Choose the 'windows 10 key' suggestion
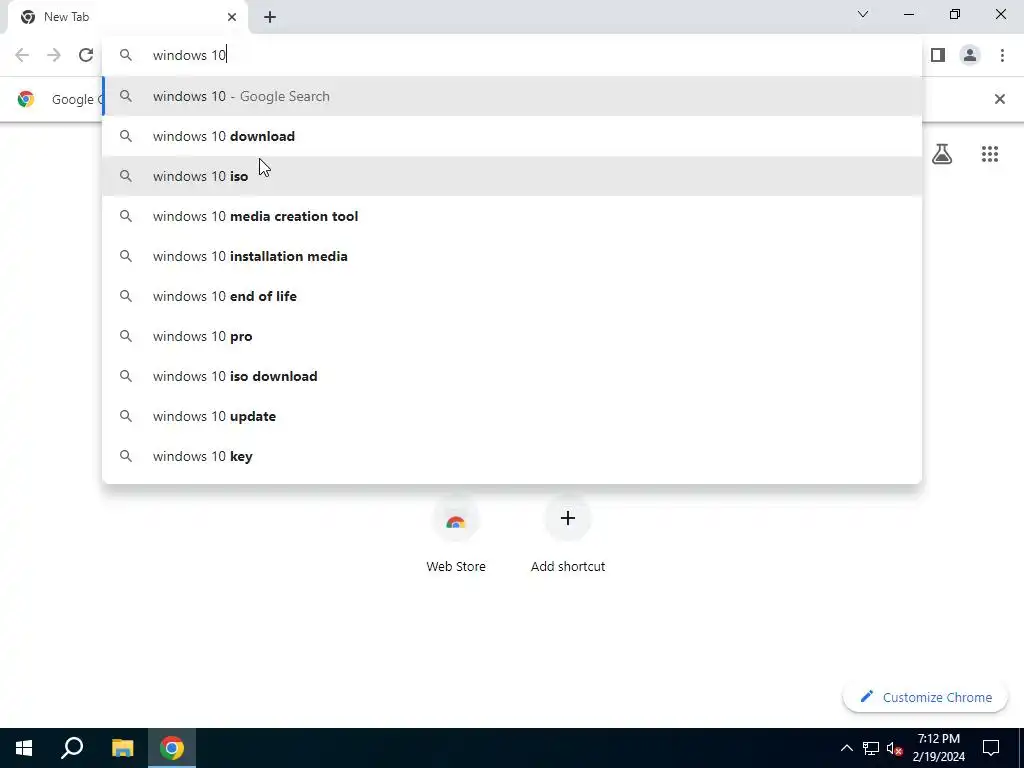 click(512, 456)
